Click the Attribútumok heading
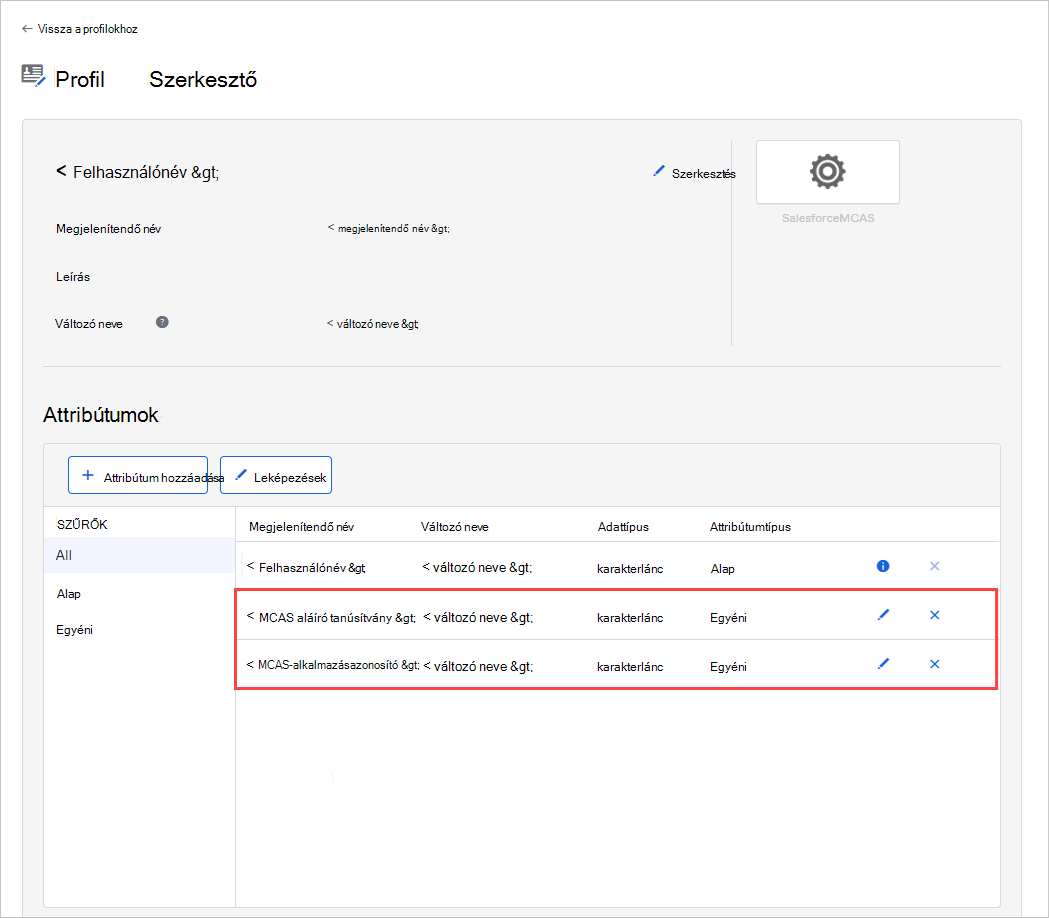This screenshot has width=1049, height=918. point(101,415)
